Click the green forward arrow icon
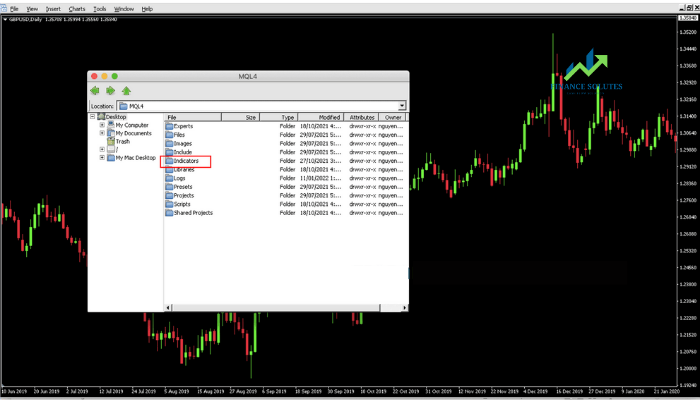Viewport: 700px width, 400px height. pos(110,91)
